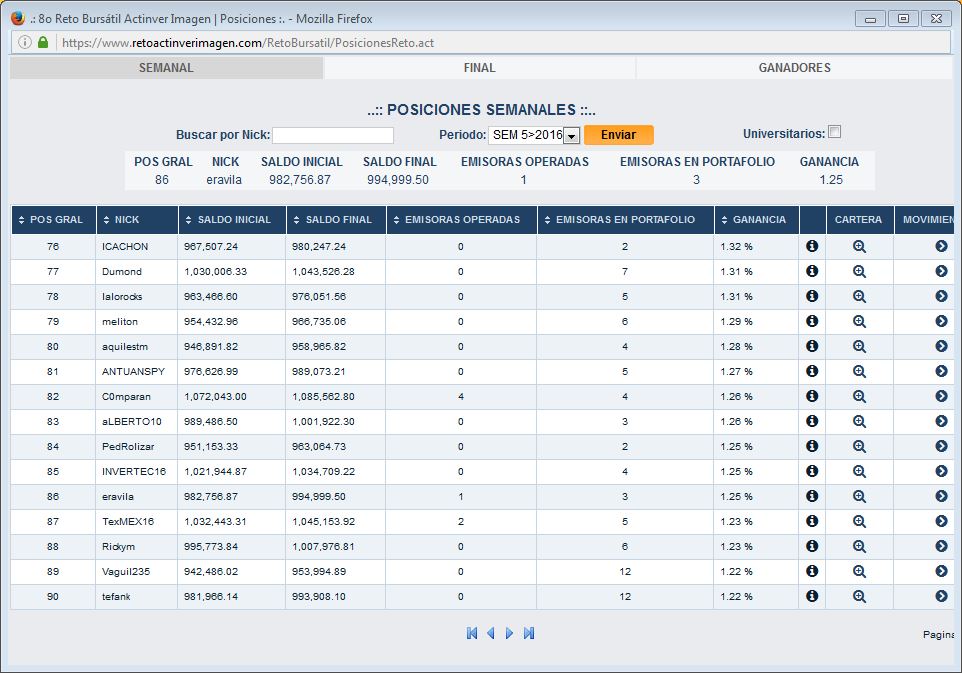Image resolution: width=962 pixels, height=673 pixels.
Task: Sort the table by the GANANCIA column
Action: tap(755, 220)
